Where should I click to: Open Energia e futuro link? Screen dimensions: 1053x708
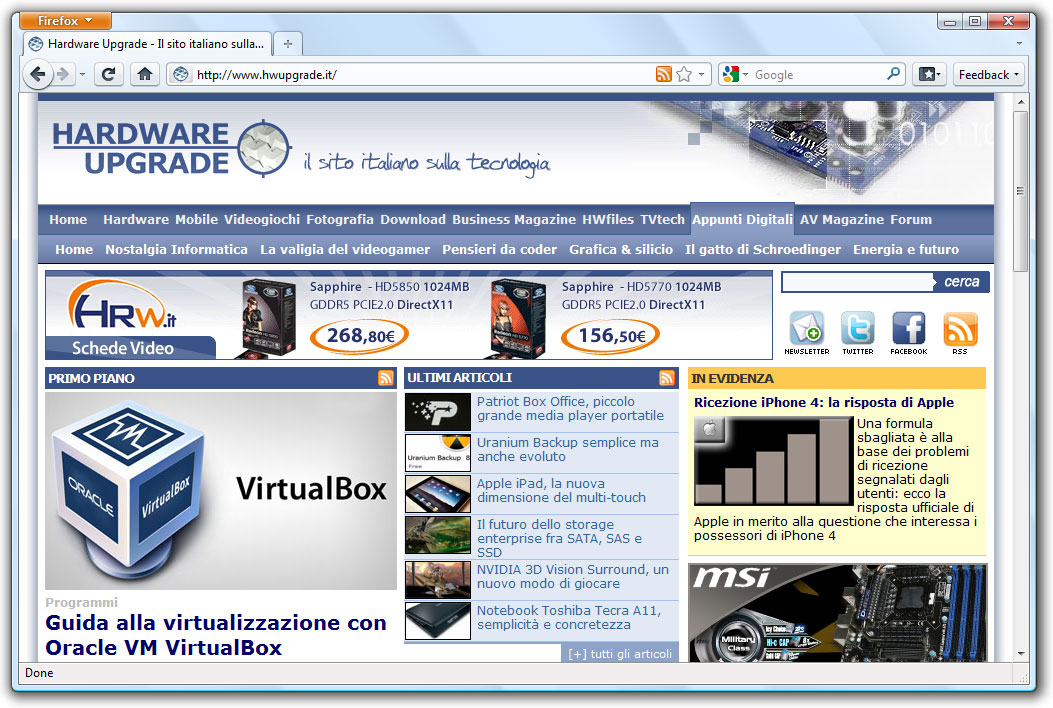[x=905, y=249]
